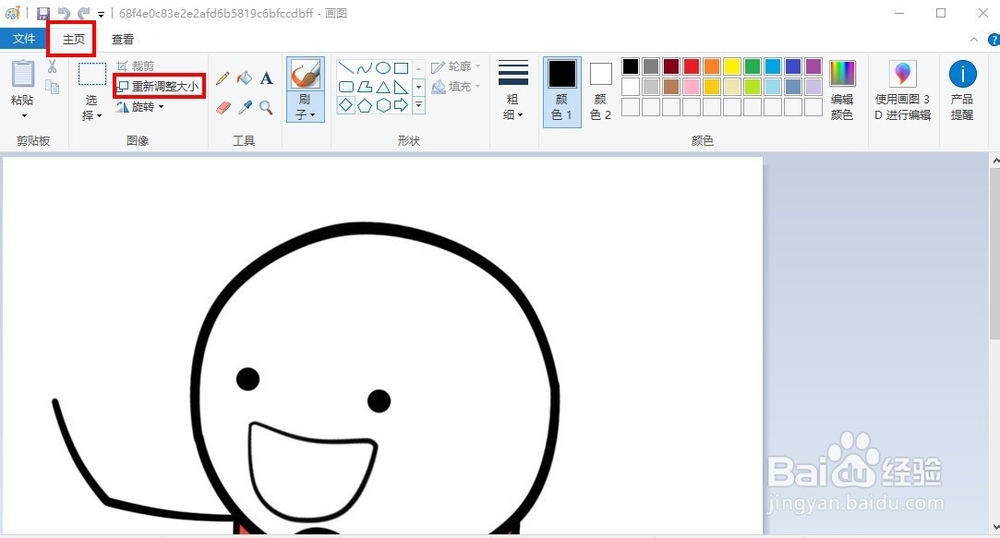Open the Help question mark icon
This screenshot has width=1000, height=538.
[994, 40]
